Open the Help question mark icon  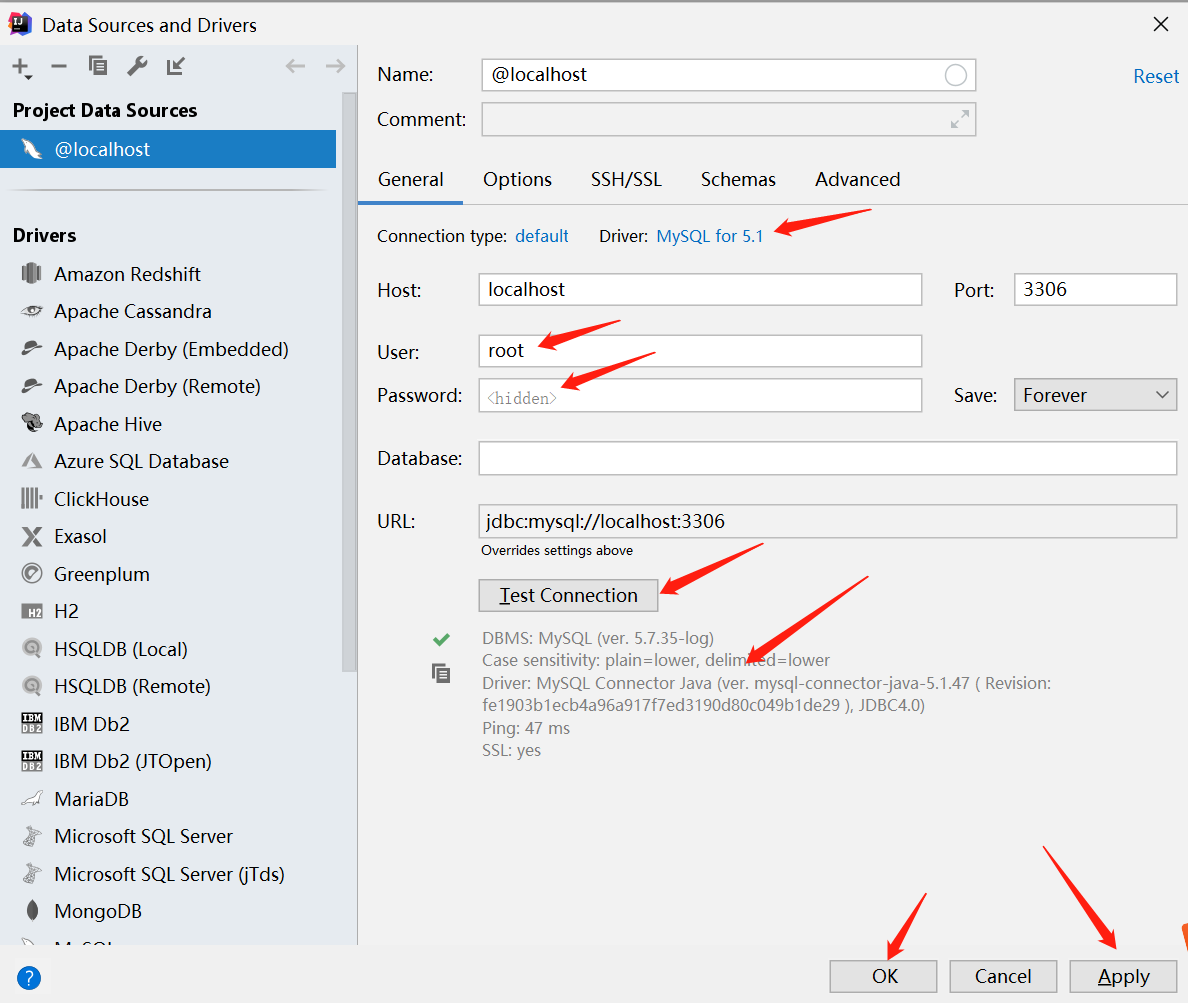pyautogui.click(x=29, y=978)
